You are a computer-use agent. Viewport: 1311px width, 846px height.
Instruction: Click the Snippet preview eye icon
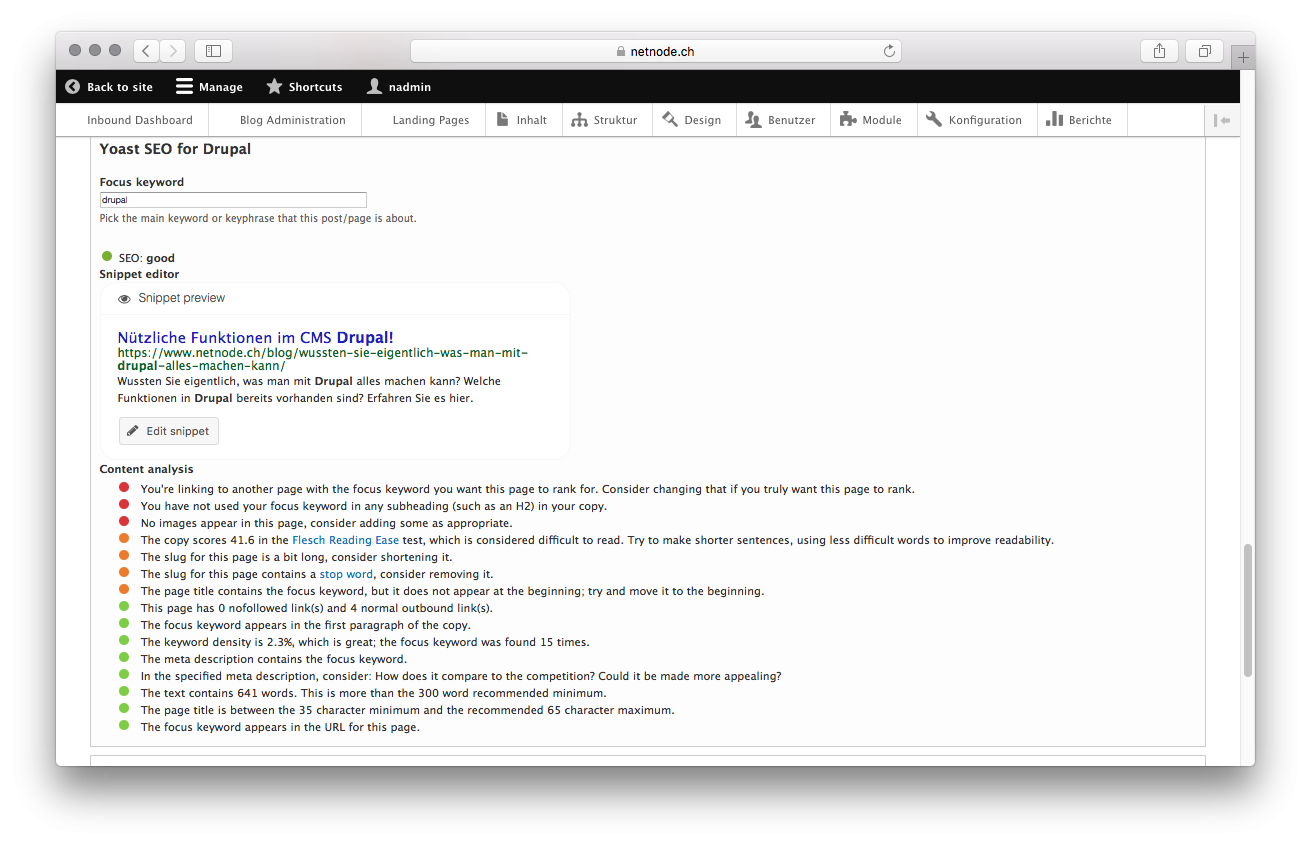[124, 299]
